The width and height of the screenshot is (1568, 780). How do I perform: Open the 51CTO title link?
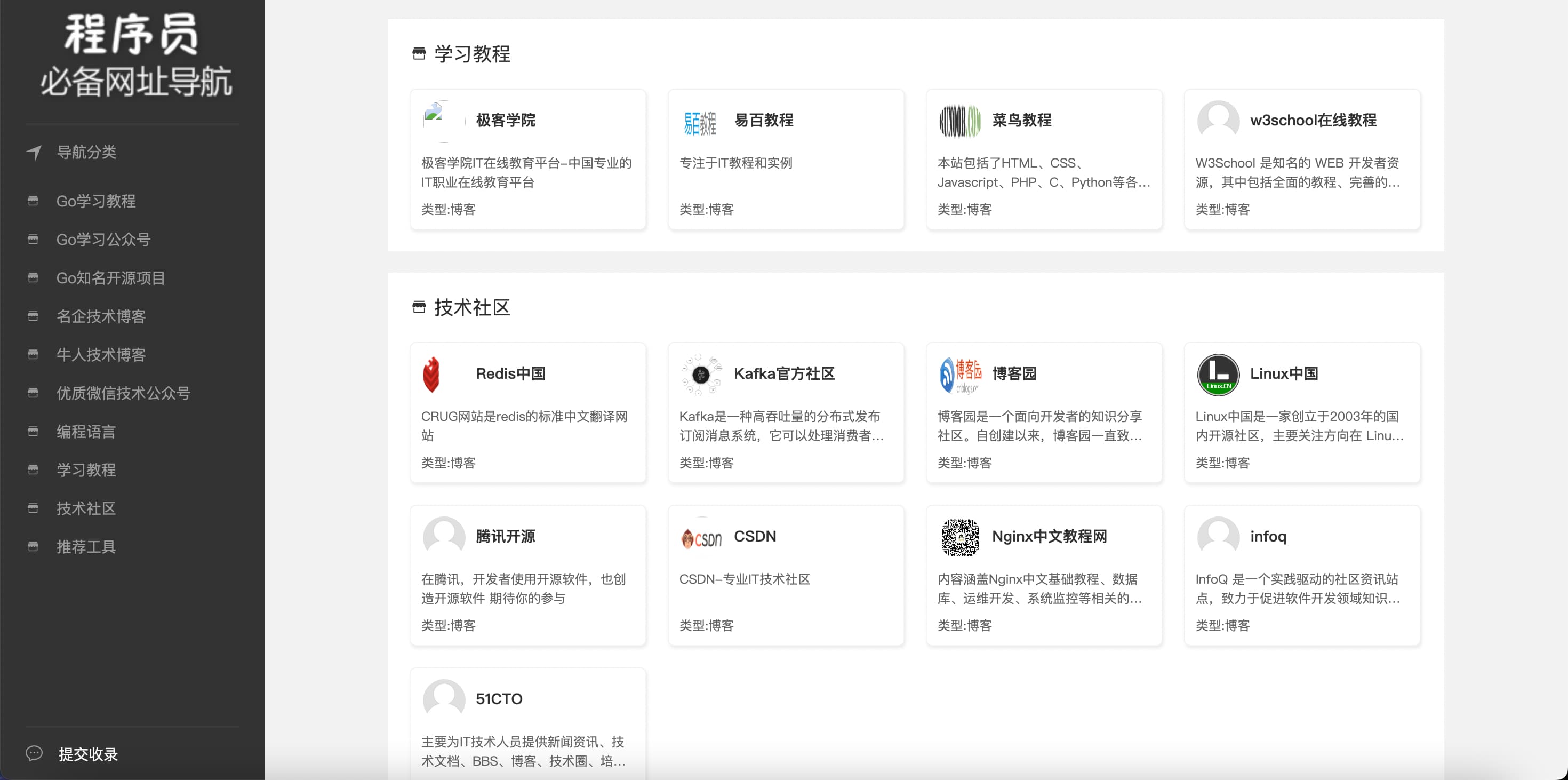pos(499,698)
